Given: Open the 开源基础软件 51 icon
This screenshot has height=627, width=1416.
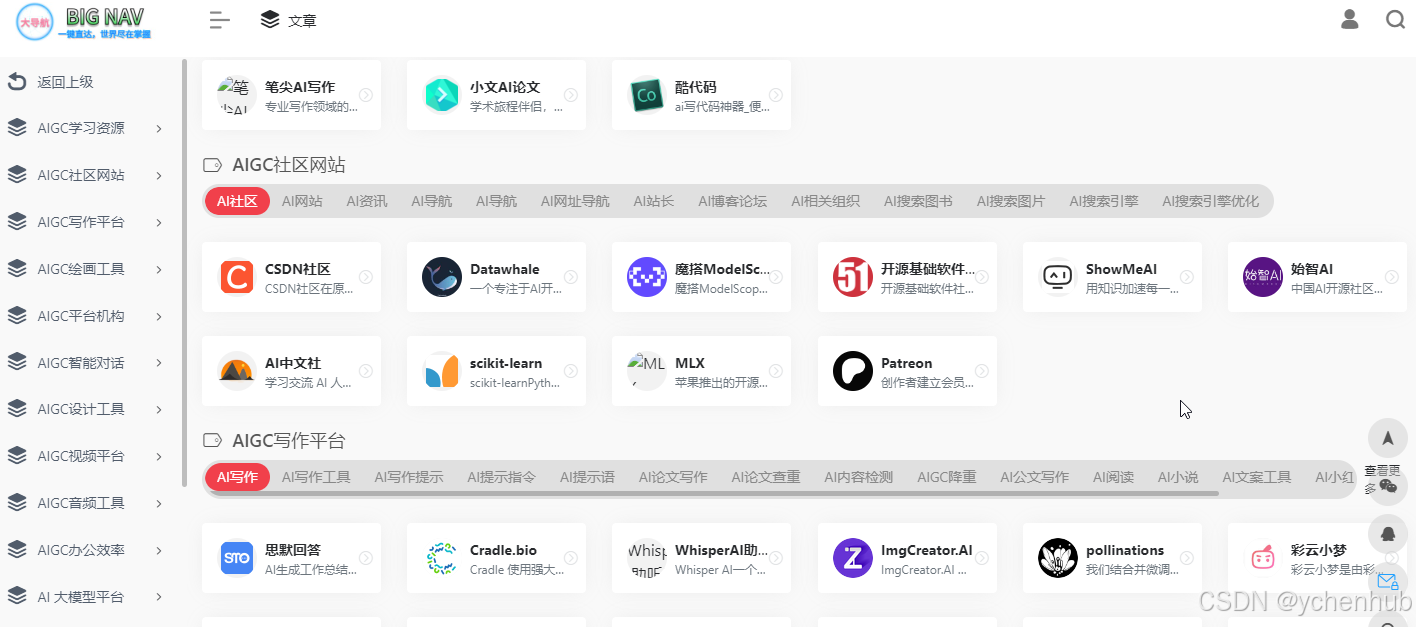Looking at the screenshot, I should pyautogui.click(x=852, y=277).
